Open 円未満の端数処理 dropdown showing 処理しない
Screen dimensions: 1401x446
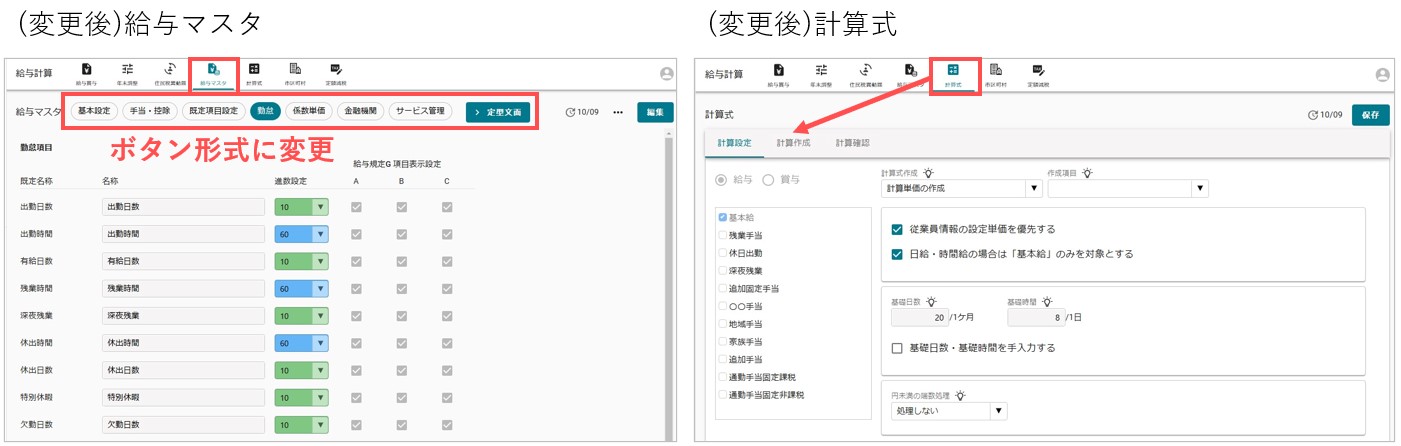947,411
